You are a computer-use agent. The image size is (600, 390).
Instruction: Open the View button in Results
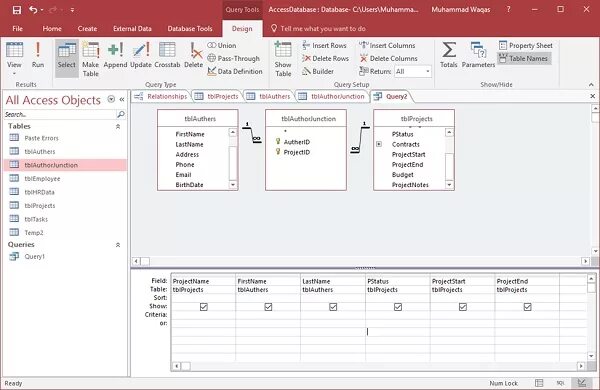pyautogui.click(x=14, y=59)
